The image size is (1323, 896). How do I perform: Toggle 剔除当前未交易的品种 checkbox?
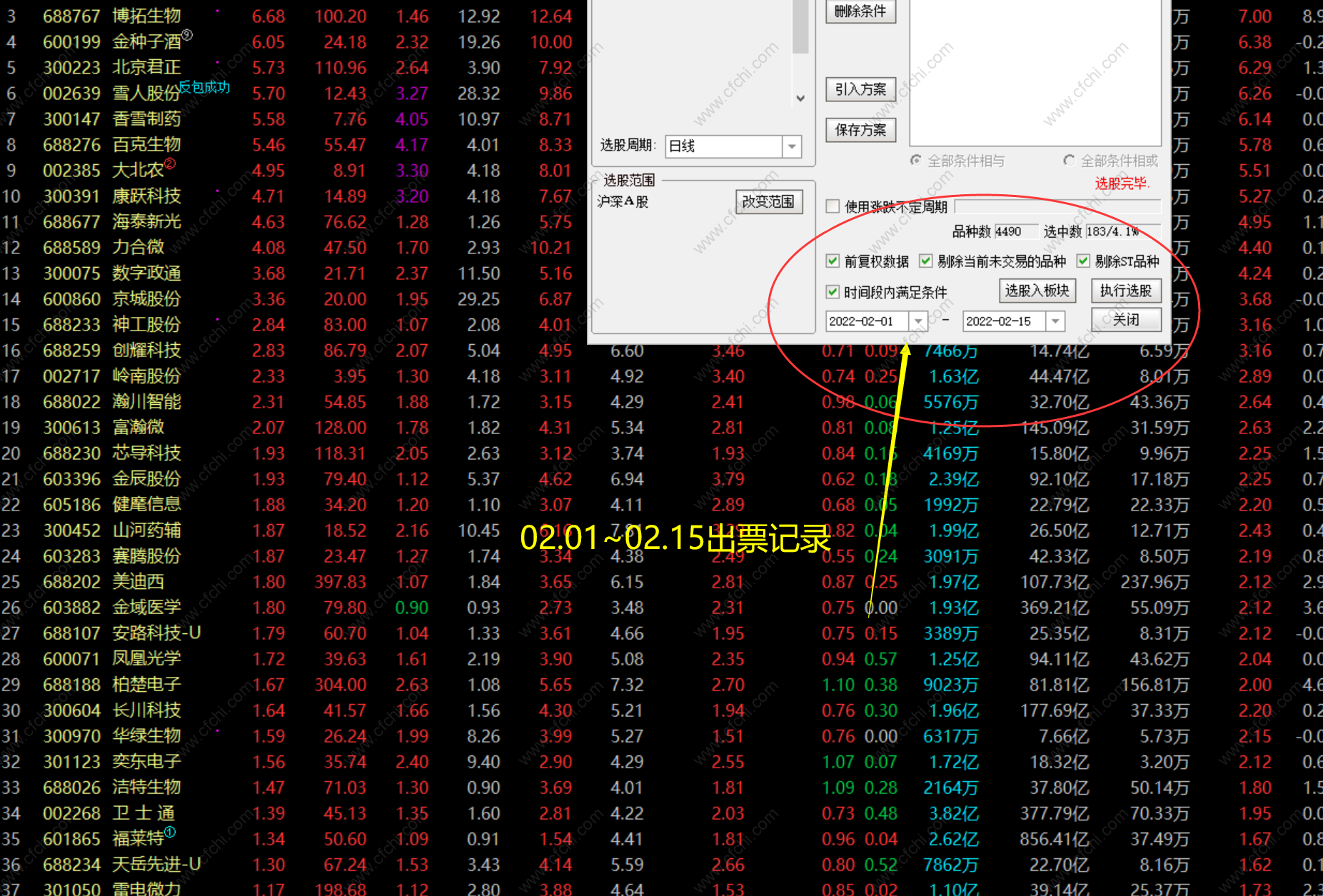click(926, 261)
